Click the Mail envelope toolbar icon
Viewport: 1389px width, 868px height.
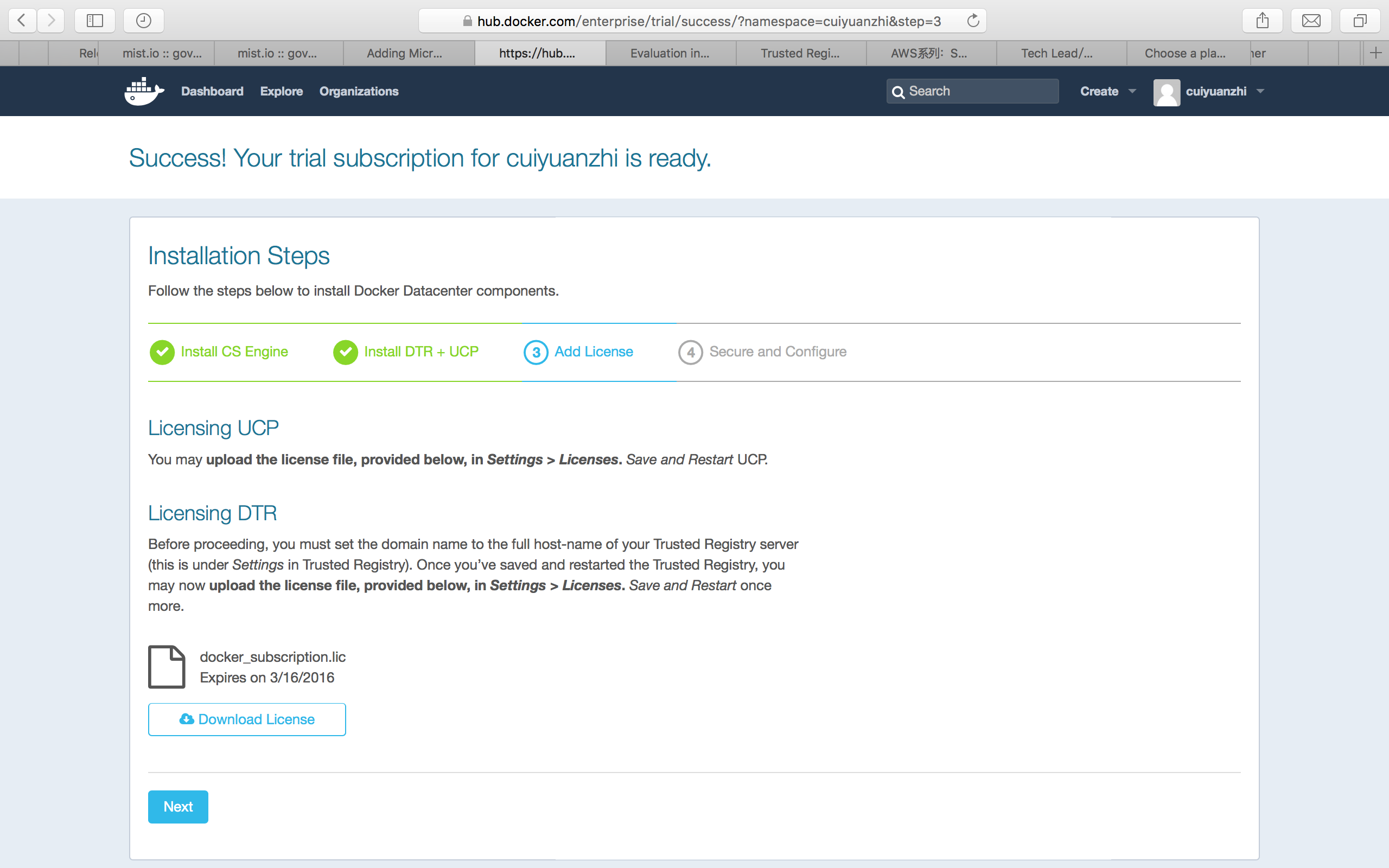[x=1311, y=21]
